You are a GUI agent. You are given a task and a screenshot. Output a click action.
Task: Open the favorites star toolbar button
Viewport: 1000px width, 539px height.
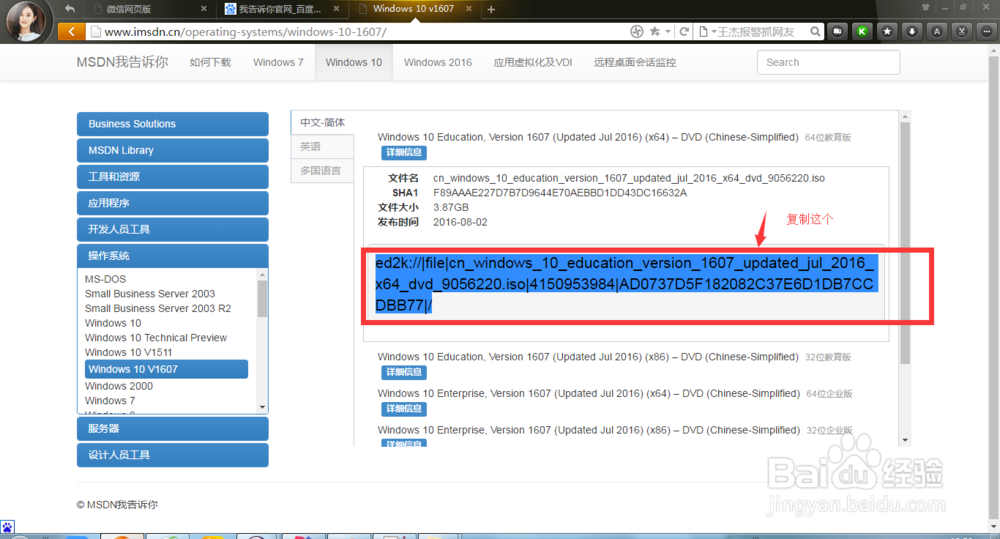click(x=887, y=31)
